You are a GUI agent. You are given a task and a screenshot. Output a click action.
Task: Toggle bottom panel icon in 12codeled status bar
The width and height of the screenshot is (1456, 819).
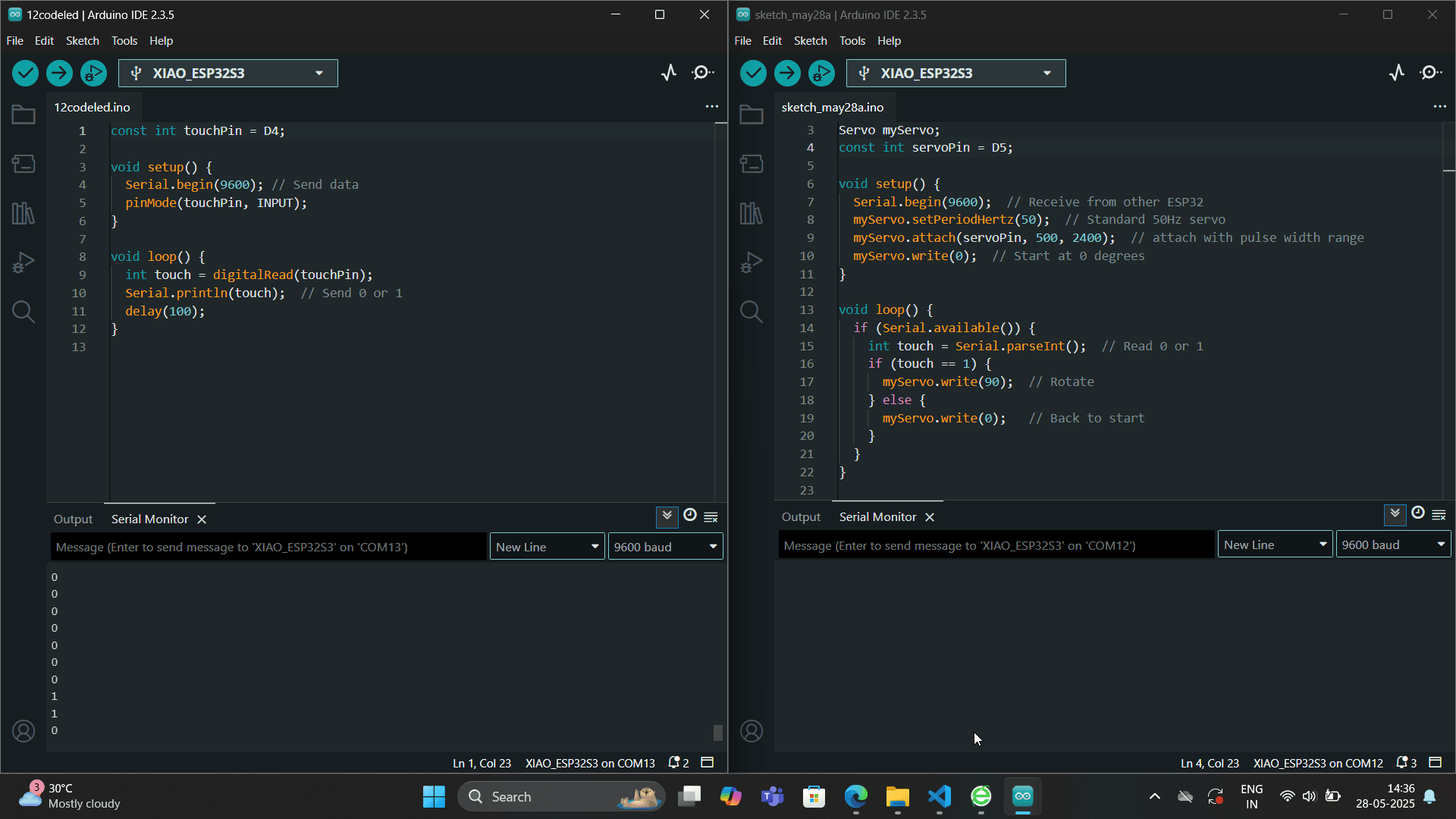708,763
